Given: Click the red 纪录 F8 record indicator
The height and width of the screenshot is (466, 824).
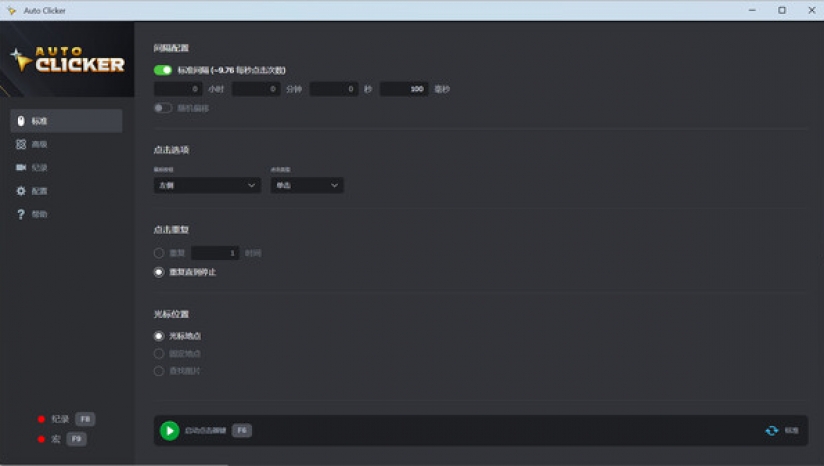Looking at the screenshot, I should pyautogui.click(x=41, y=420).
